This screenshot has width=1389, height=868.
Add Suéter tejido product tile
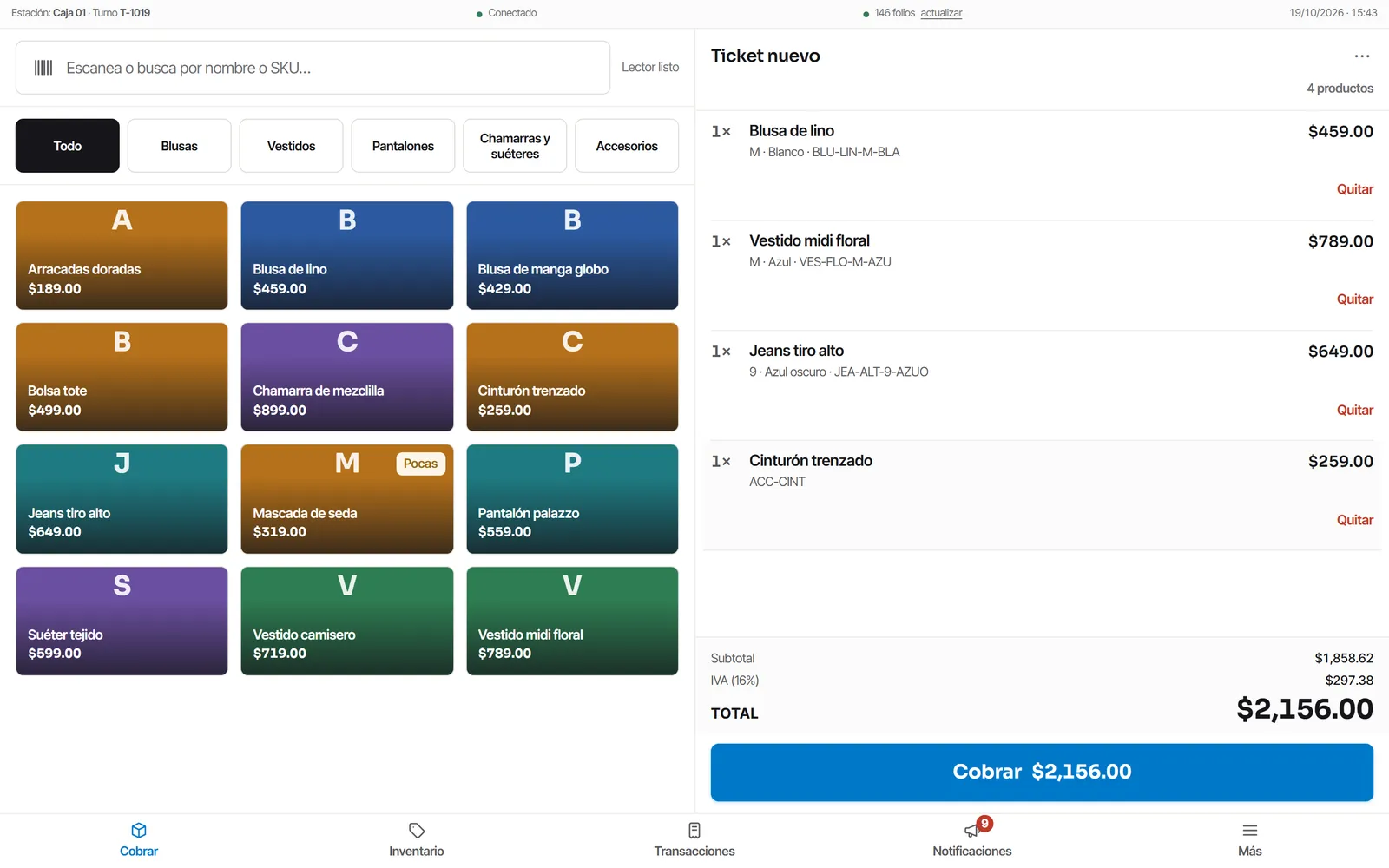pyautogui.click(x=122, y=621)
